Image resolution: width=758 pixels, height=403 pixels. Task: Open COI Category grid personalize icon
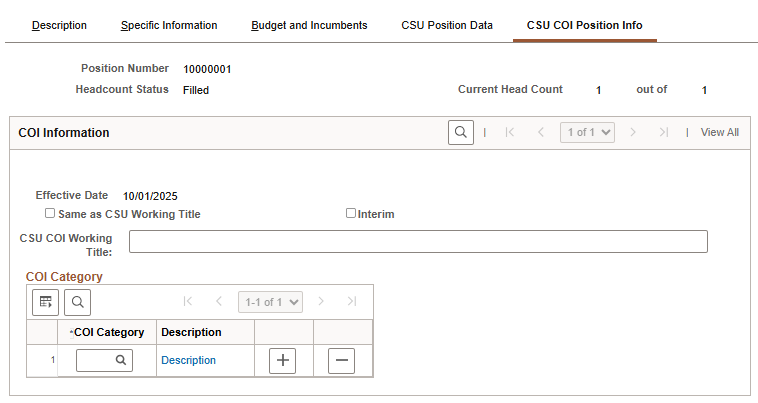[x=45, y=301]
